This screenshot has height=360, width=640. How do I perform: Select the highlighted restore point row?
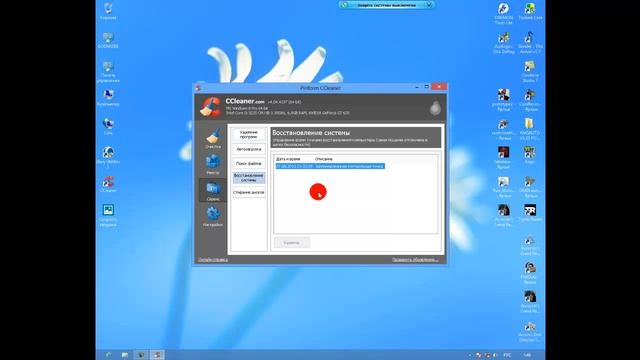click(x=330, y=166)
